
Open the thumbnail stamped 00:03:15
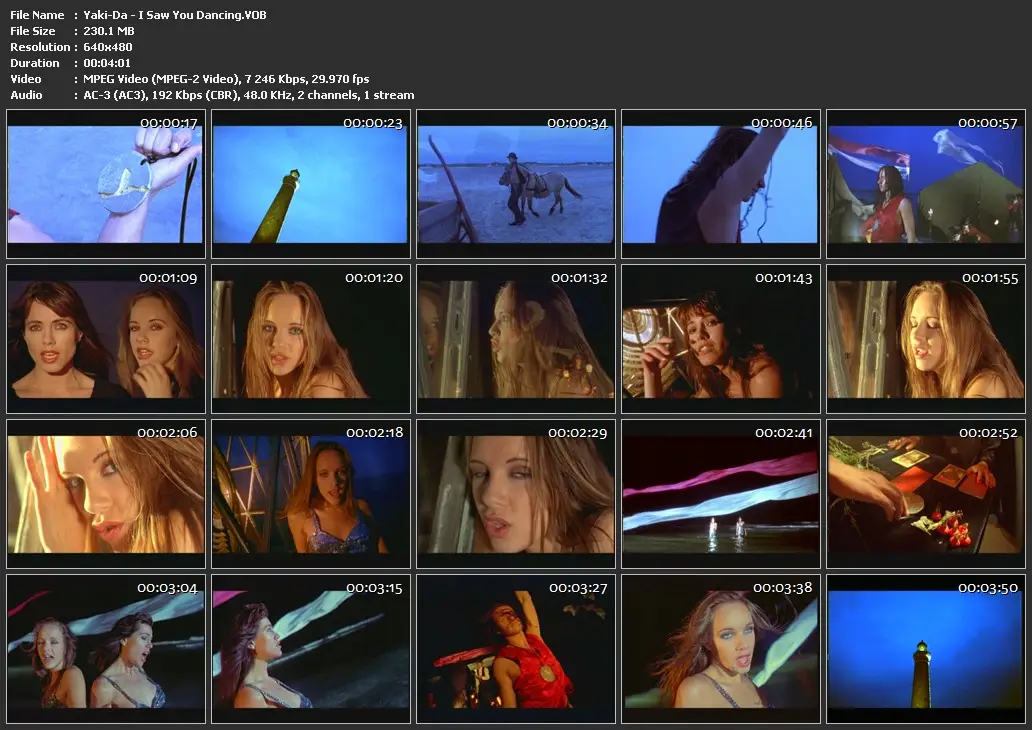point(311,649)
